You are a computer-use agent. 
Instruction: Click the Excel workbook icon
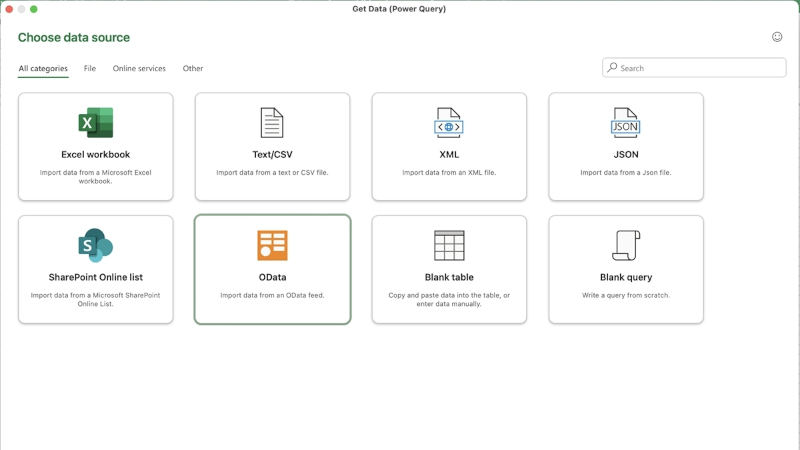pyautogui.click(x=95, y=122)
